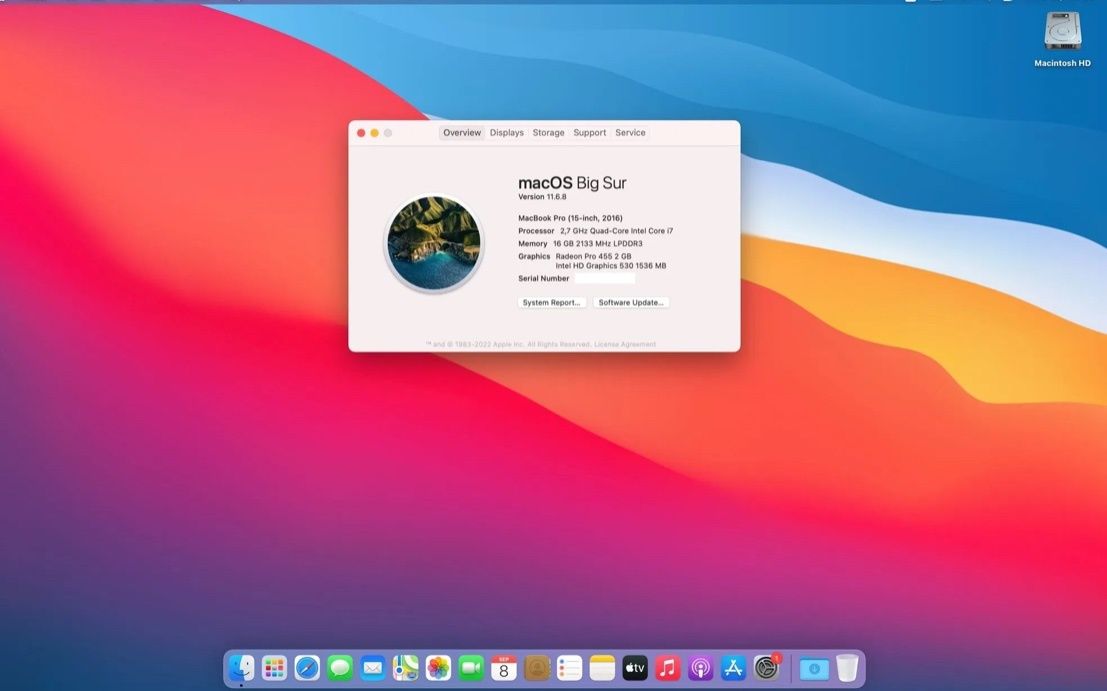Open the License Agreement link

point(625,344)
